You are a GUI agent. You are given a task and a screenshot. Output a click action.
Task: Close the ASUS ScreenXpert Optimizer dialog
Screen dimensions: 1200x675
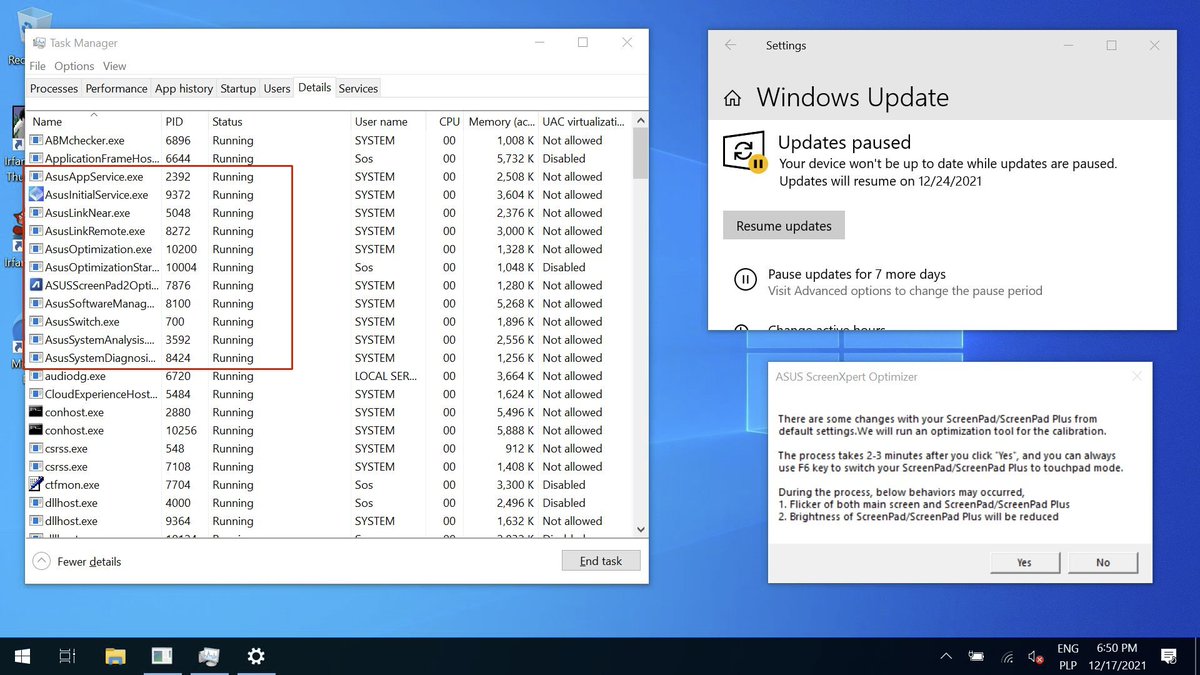point(1136,377)
